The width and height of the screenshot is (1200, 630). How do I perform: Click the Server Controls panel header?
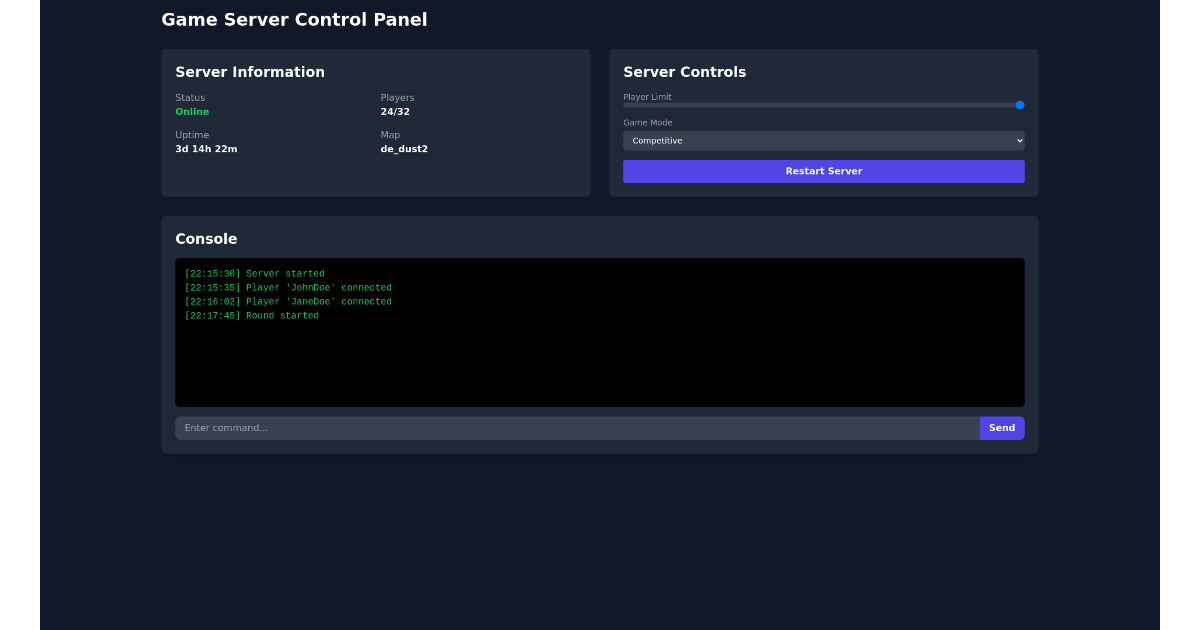[x=685, y=71]
